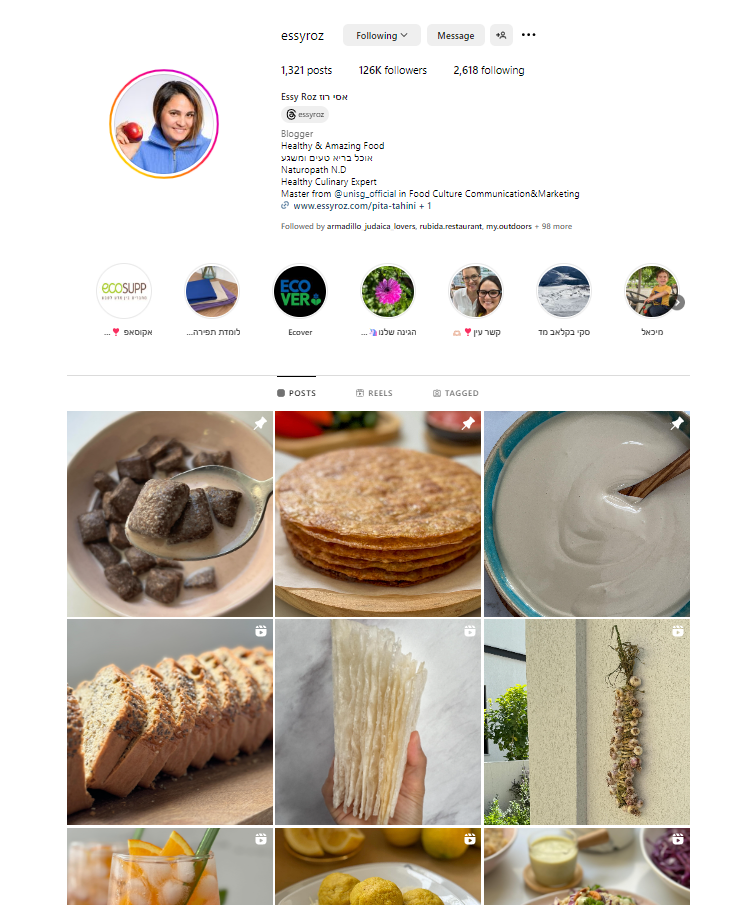
Task: Open the www.essyroz.com/pita-tahini link
Action: (354, 206)
